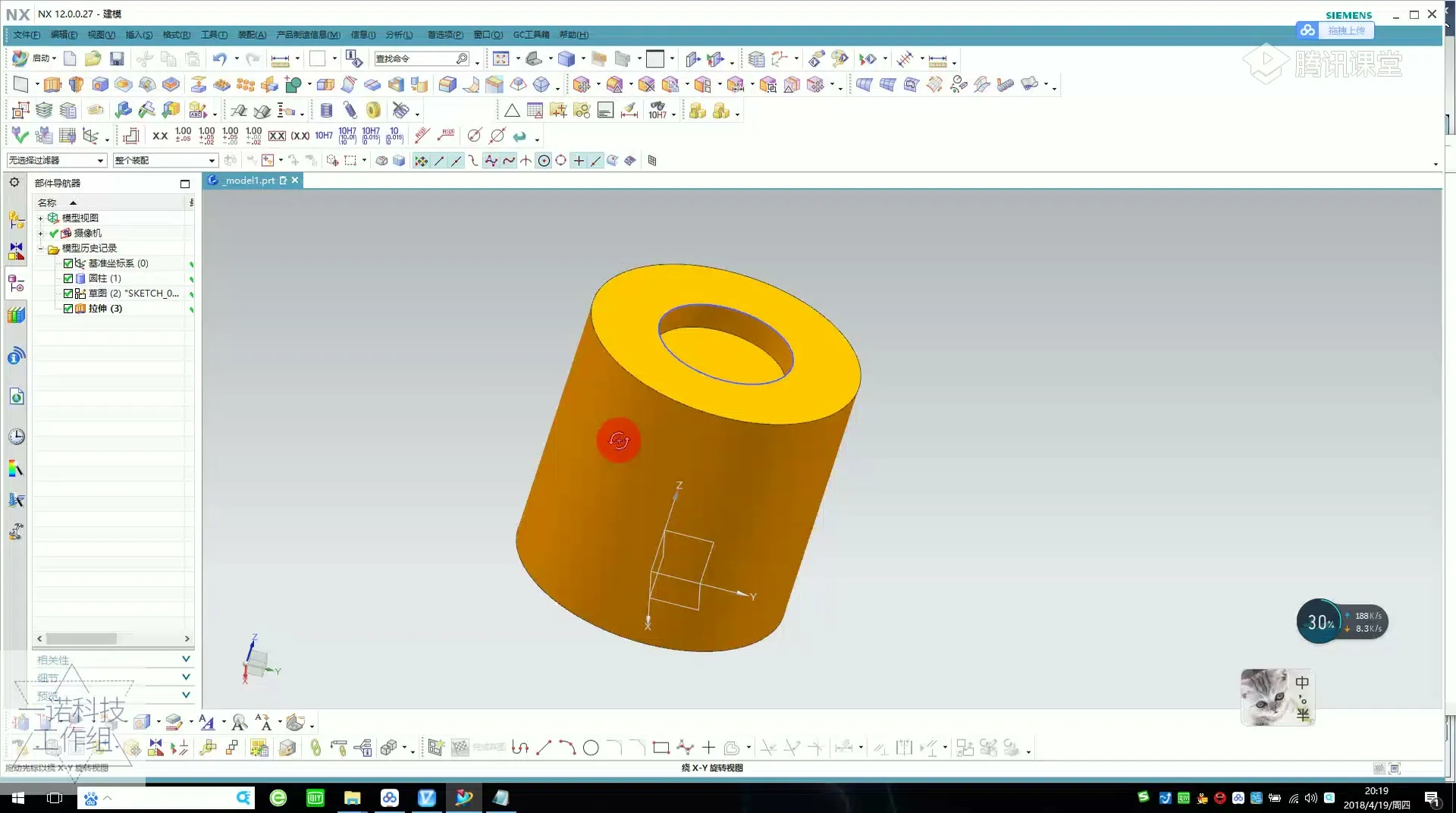Image resolution: width=1456 pixels, height=813 pixels.
Task: Click the Fit view icon in toolbar
Action: pyautogui.click(x=500, y=58)
